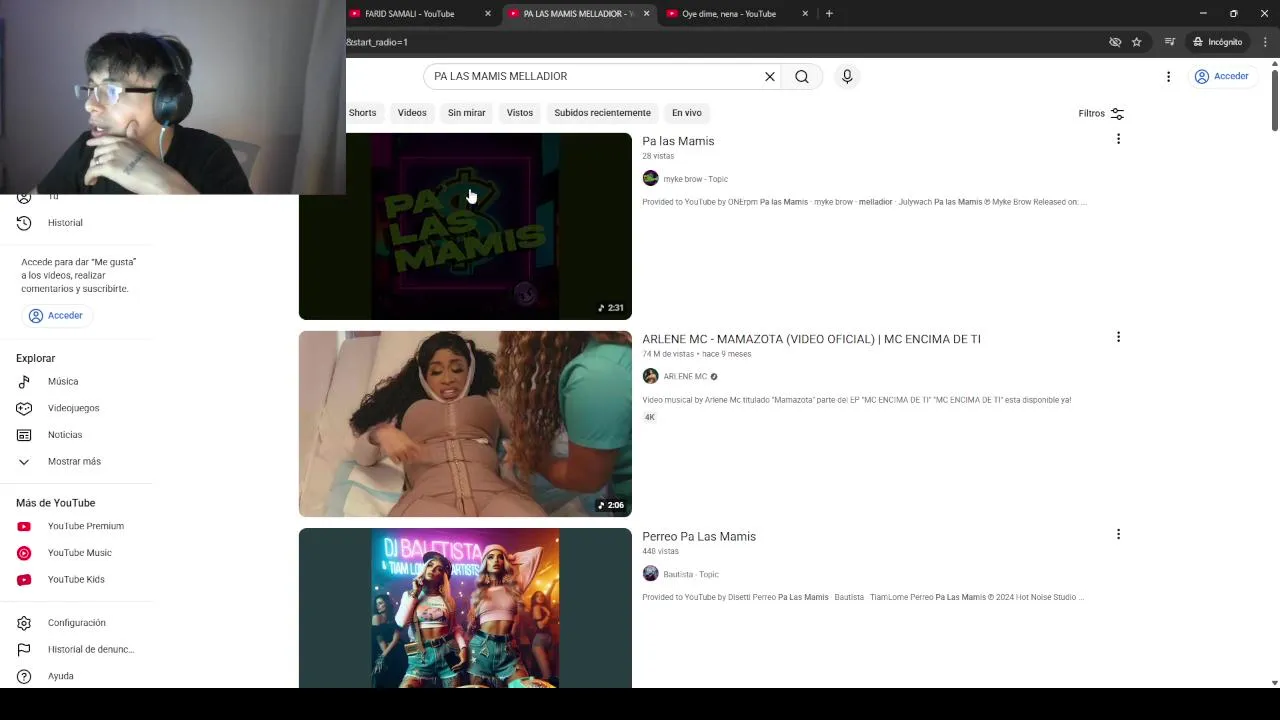Open Bautista channel avatar
Image resolution: width=1280 pixels, height=720 pixels.
tap(650, 574)
